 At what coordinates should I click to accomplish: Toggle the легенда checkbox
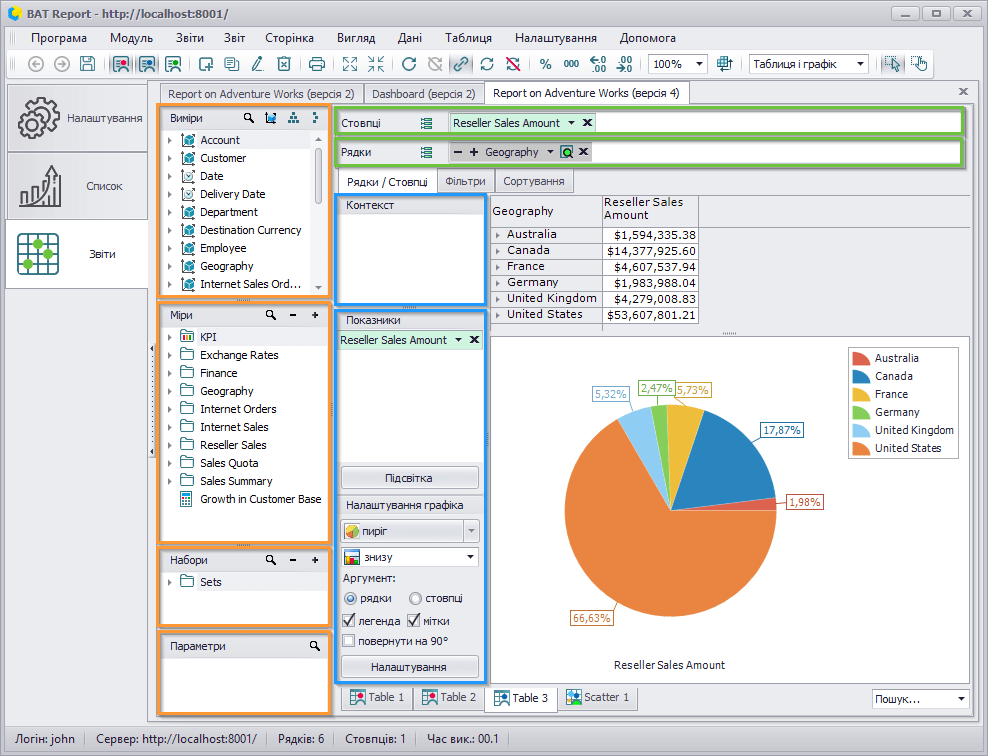click(348, 621)
